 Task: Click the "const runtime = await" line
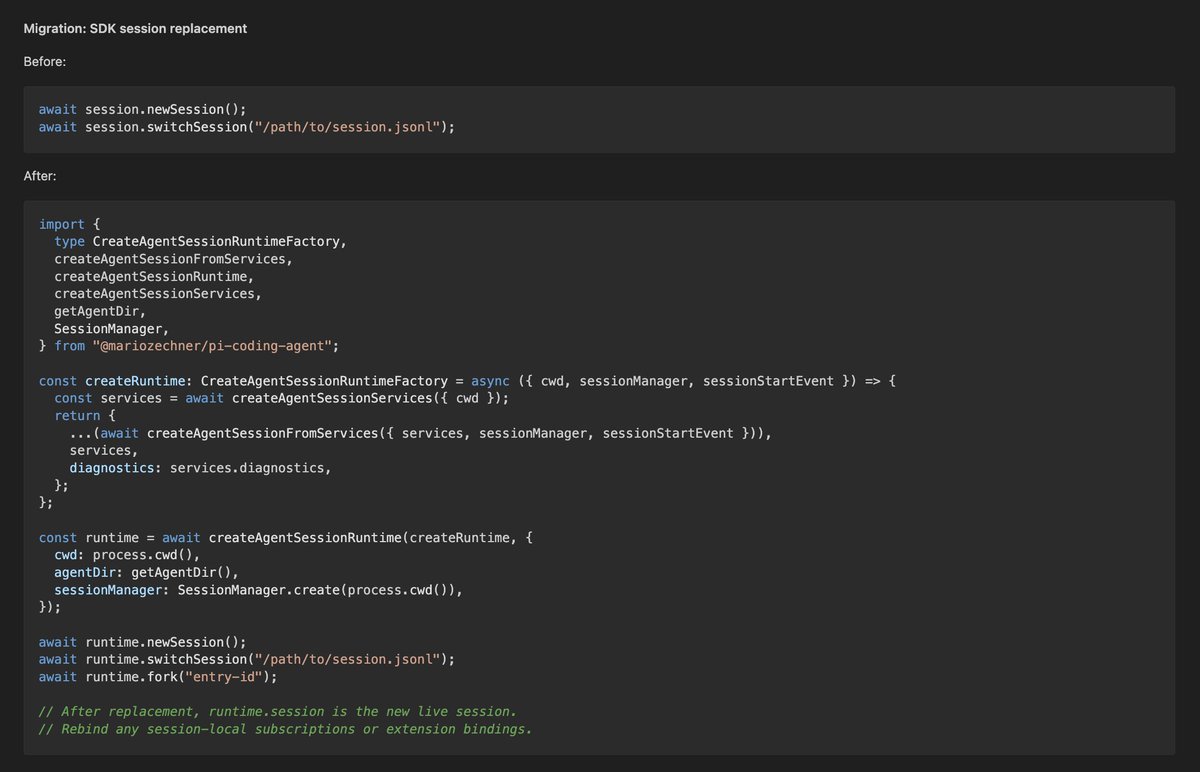click(286, 537)
